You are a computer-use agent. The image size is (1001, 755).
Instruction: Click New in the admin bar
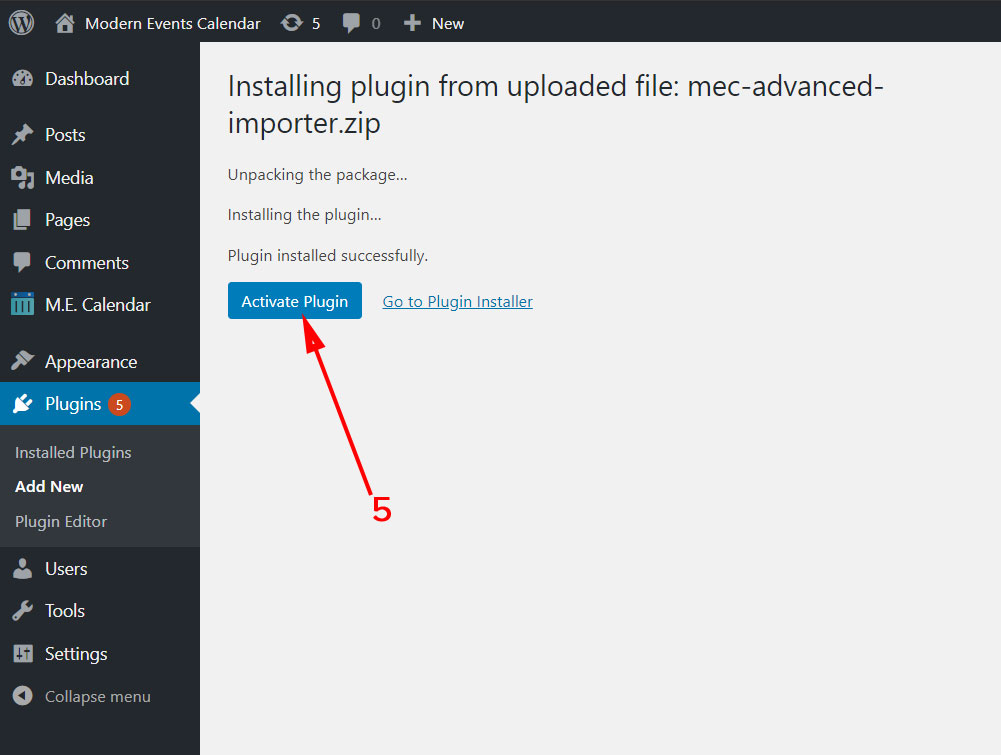(448, 24)
